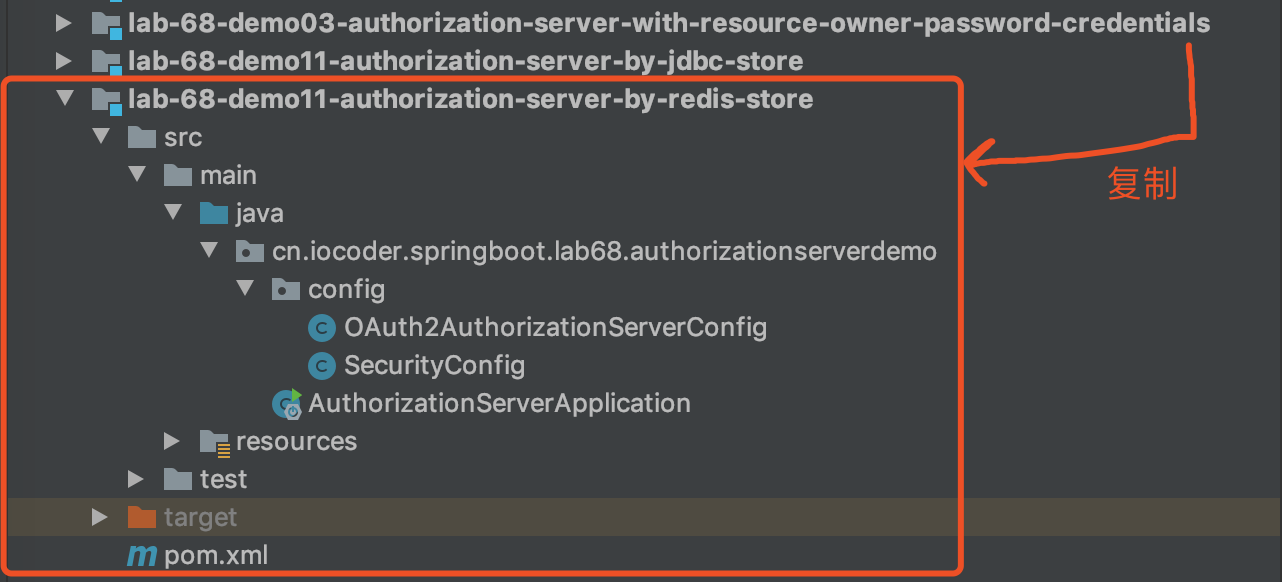Click the AuthorizationServerApplication runnable class icon
The image size is (1282, 582).
coord(287,404)
